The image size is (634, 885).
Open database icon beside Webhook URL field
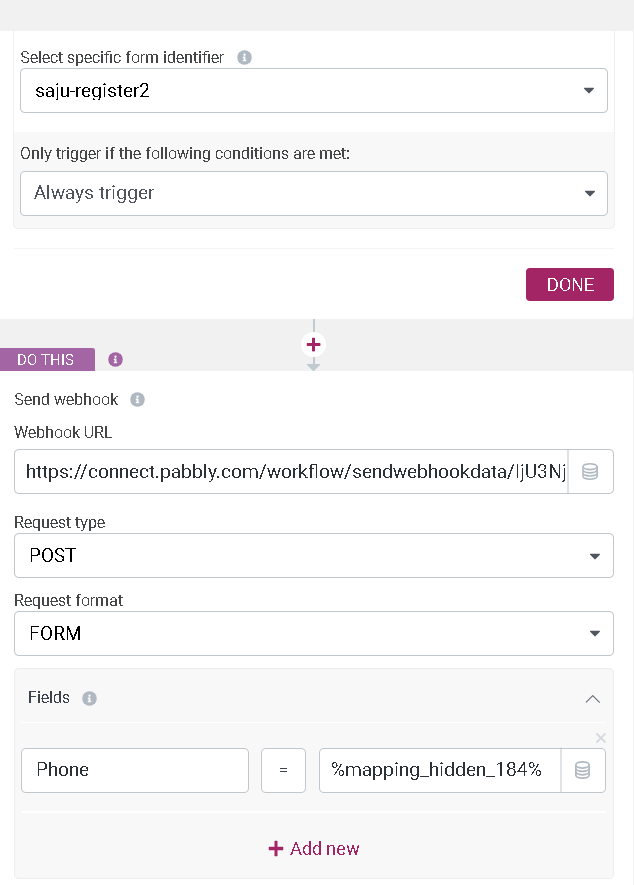click(590, 472)
